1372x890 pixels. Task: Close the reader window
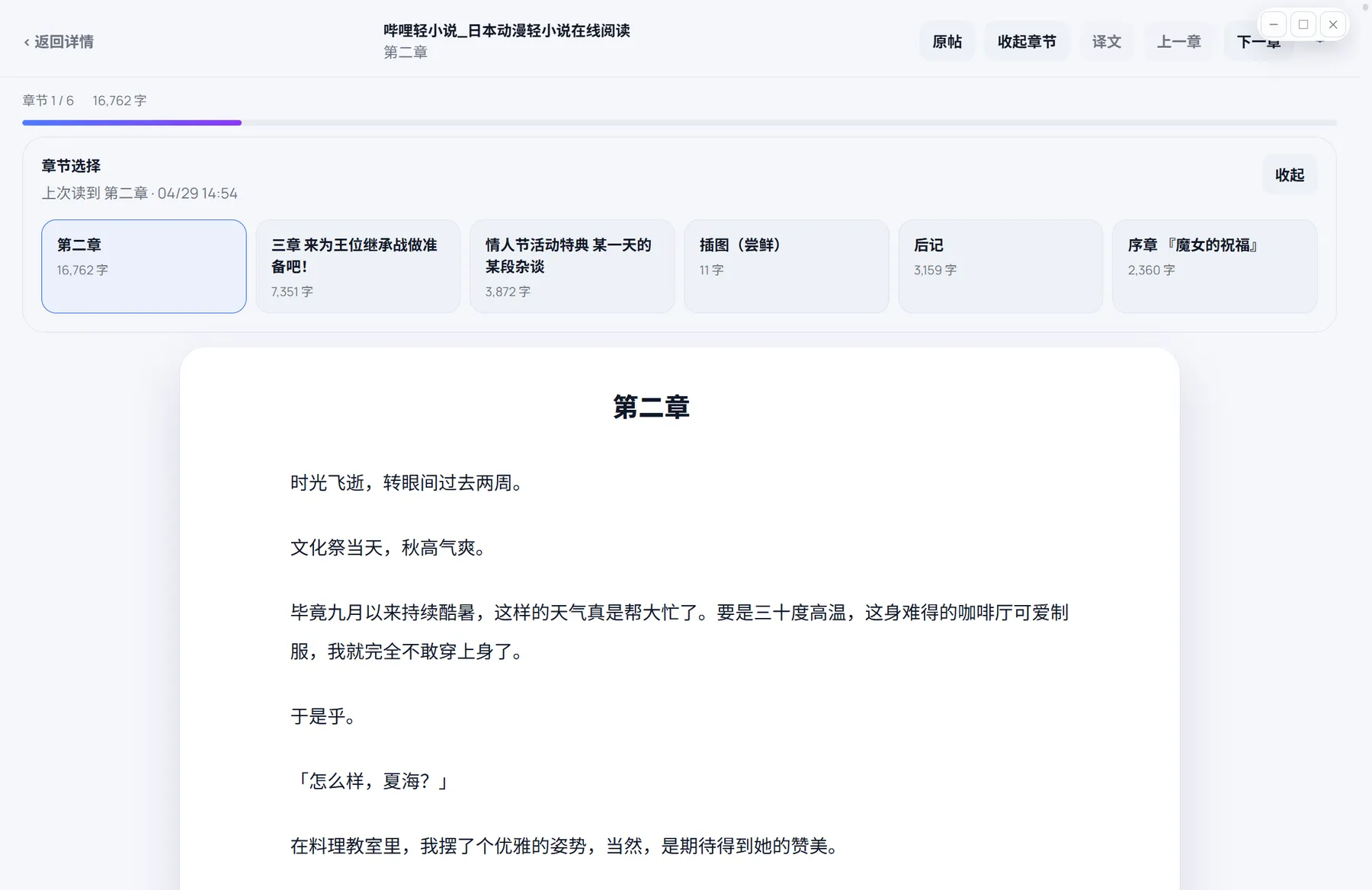(1333, 24)
